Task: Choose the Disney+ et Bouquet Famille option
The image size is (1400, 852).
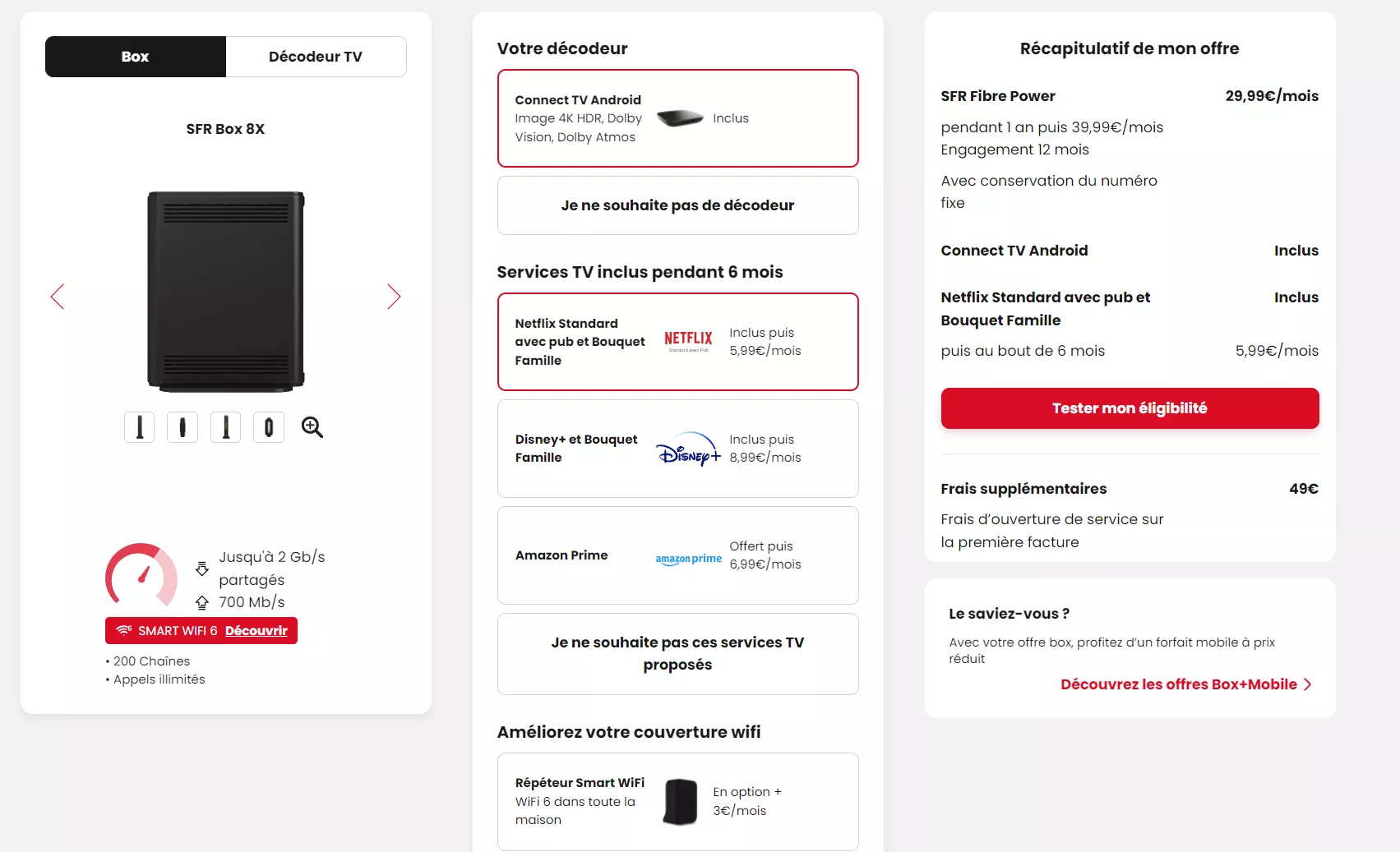Action: pos(677,449)
